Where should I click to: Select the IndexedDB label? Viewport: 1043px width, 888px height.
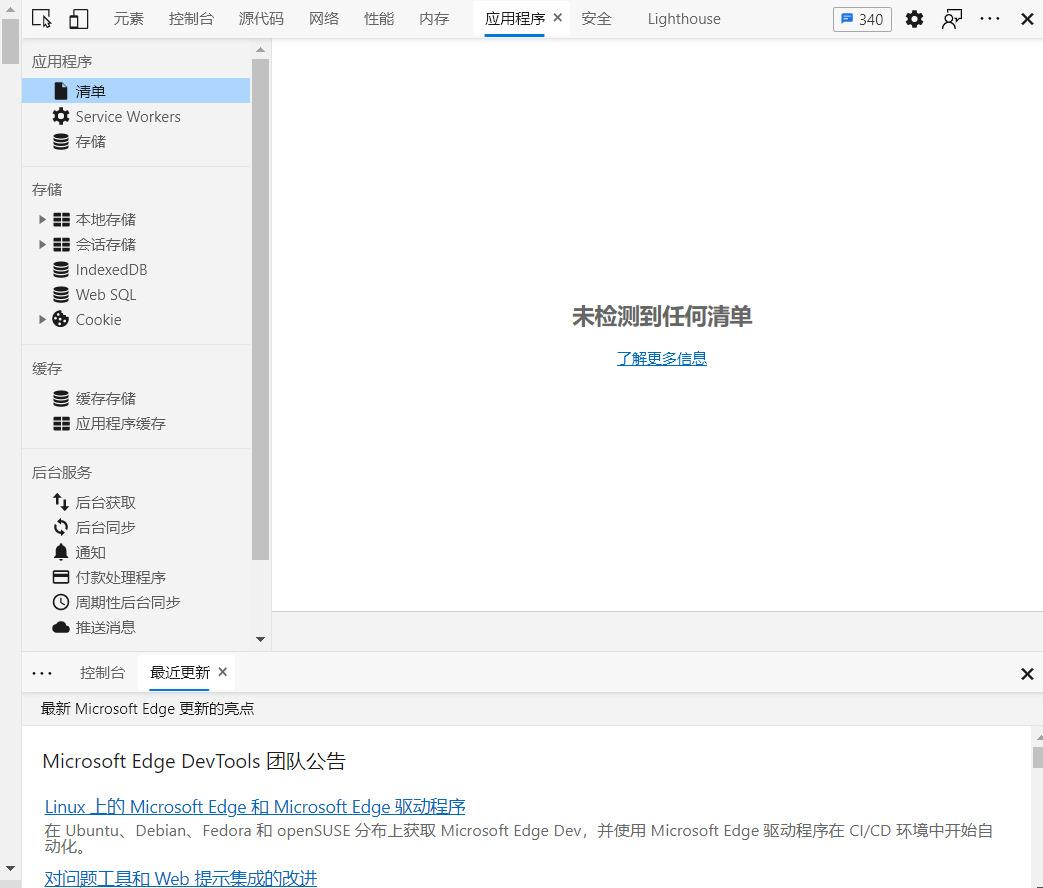(111, 269)
